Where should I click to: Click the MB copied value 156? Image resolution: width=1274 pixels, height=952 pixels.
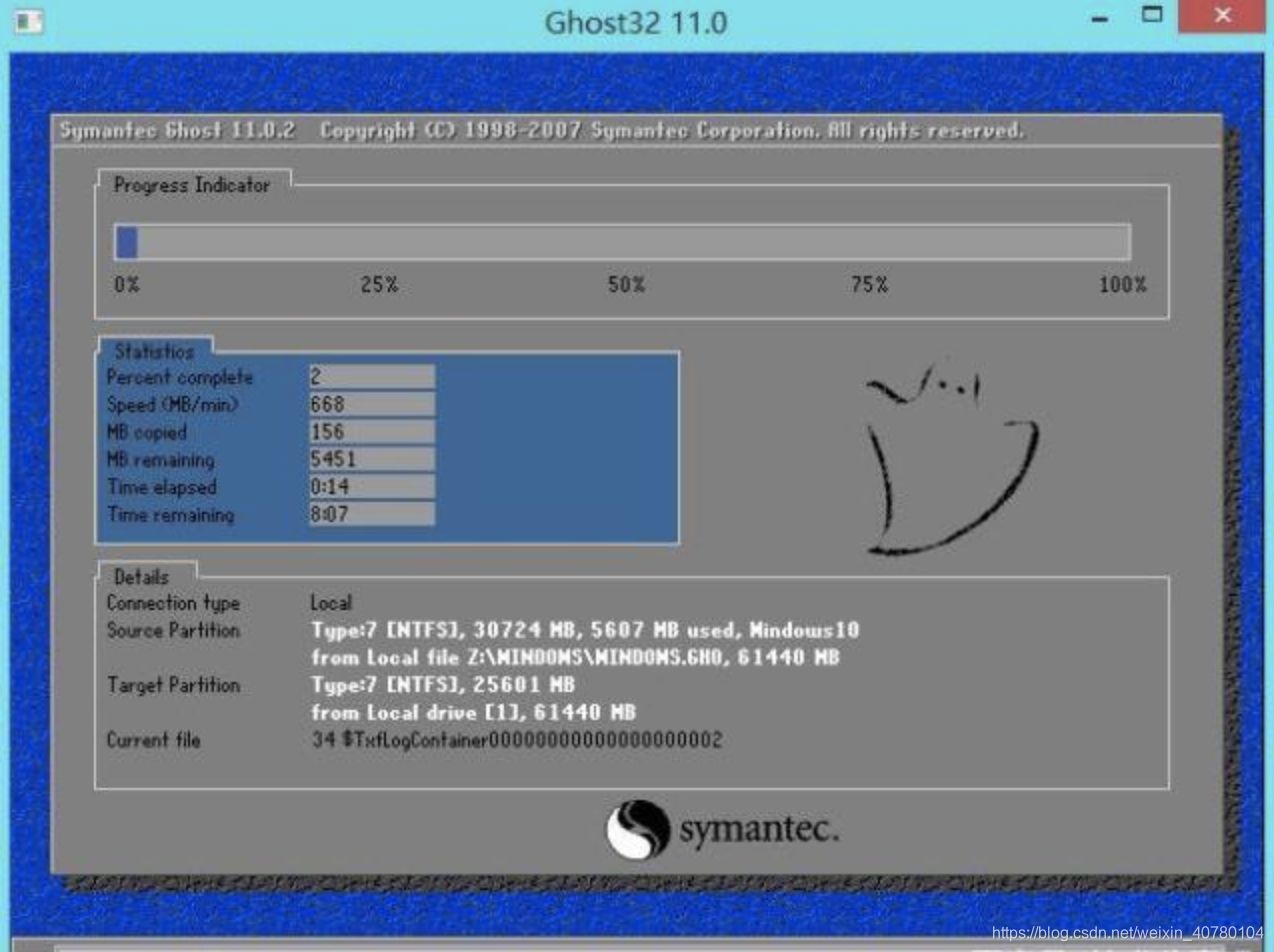pos(371,432)
